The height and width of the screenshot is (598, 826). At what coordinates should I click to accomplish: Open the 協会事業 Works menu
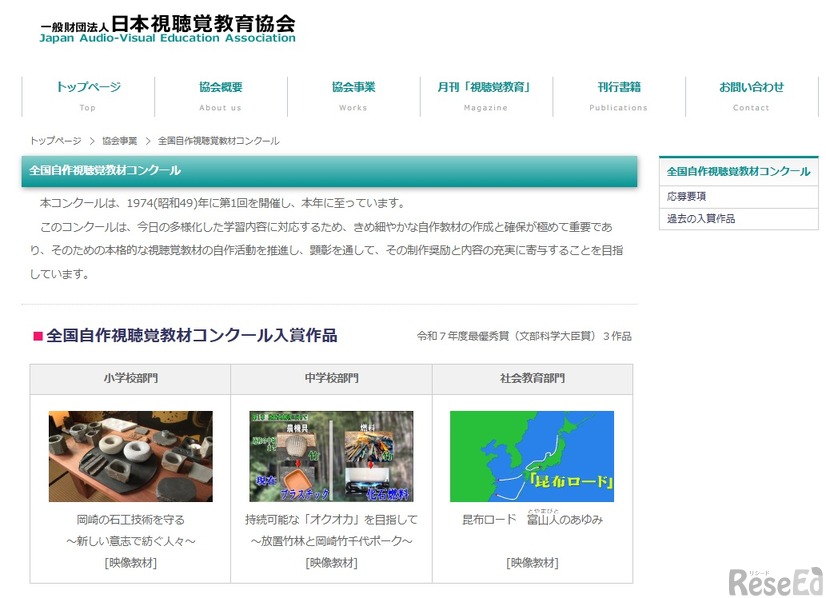coord(353,96)
